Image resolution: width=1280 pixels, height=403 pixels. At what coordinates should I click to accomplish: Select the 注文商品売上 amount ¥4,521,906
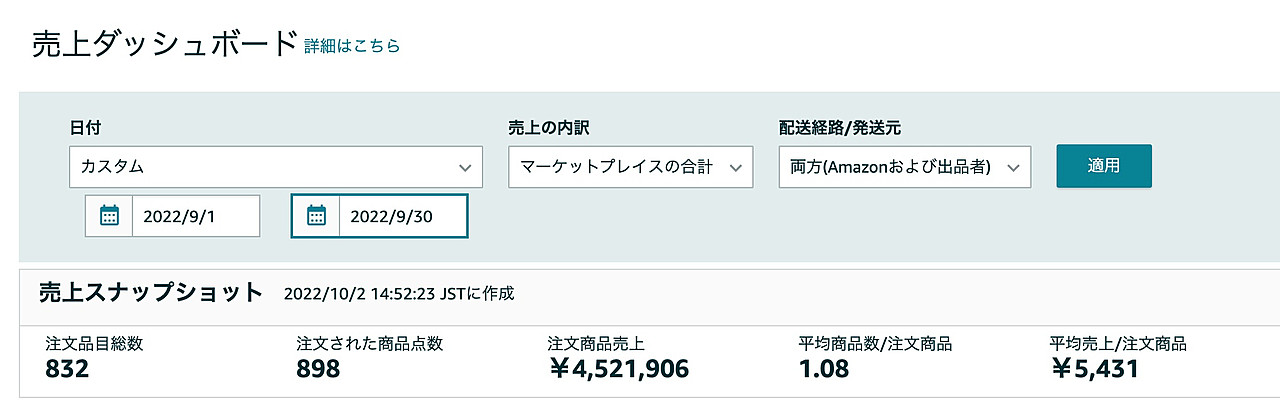[x=619, y=369]
